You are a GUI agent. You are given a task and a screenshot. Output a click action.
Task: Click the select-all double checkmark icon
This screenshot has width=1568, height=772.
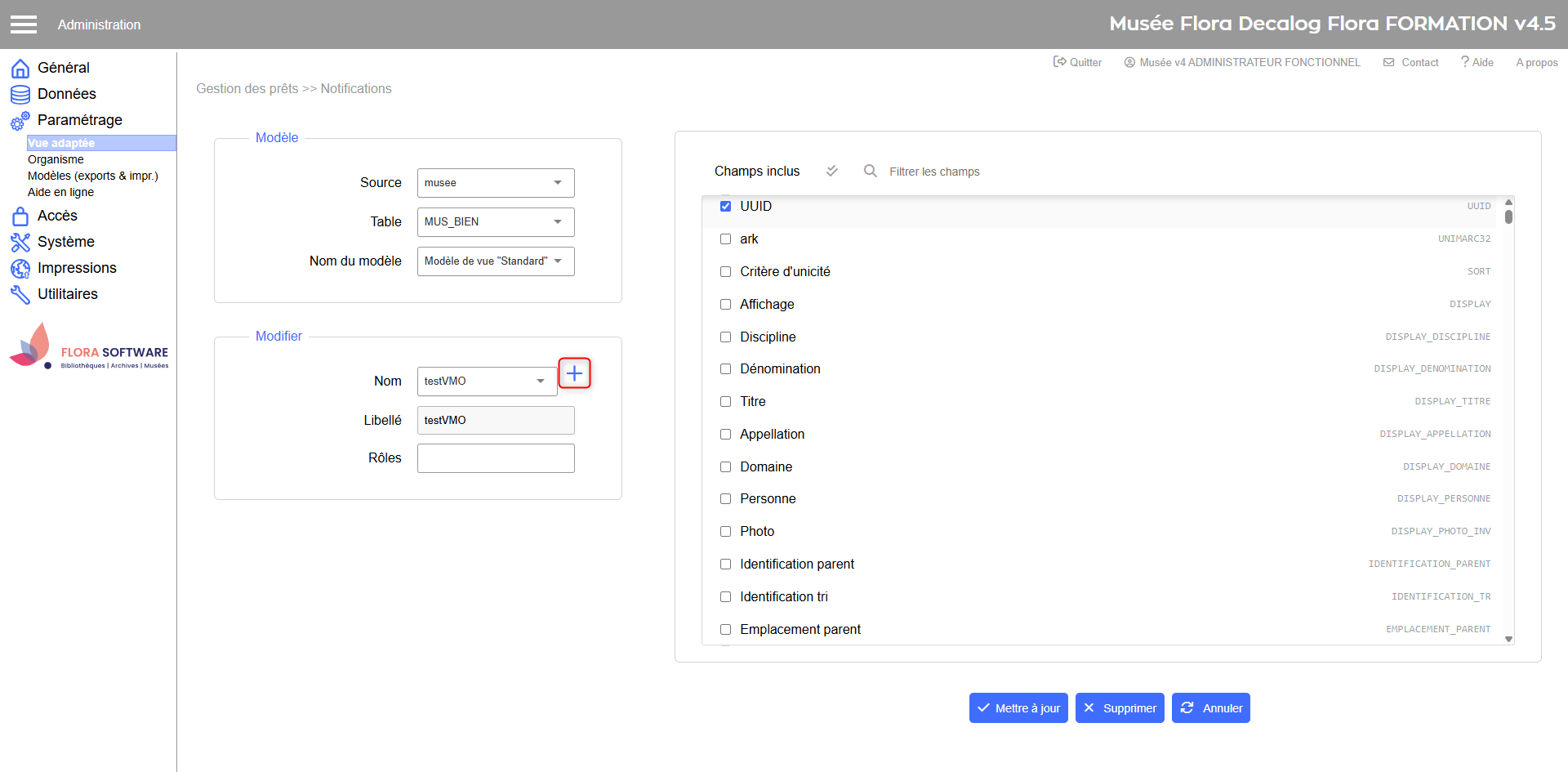click(x=831, y=171)
